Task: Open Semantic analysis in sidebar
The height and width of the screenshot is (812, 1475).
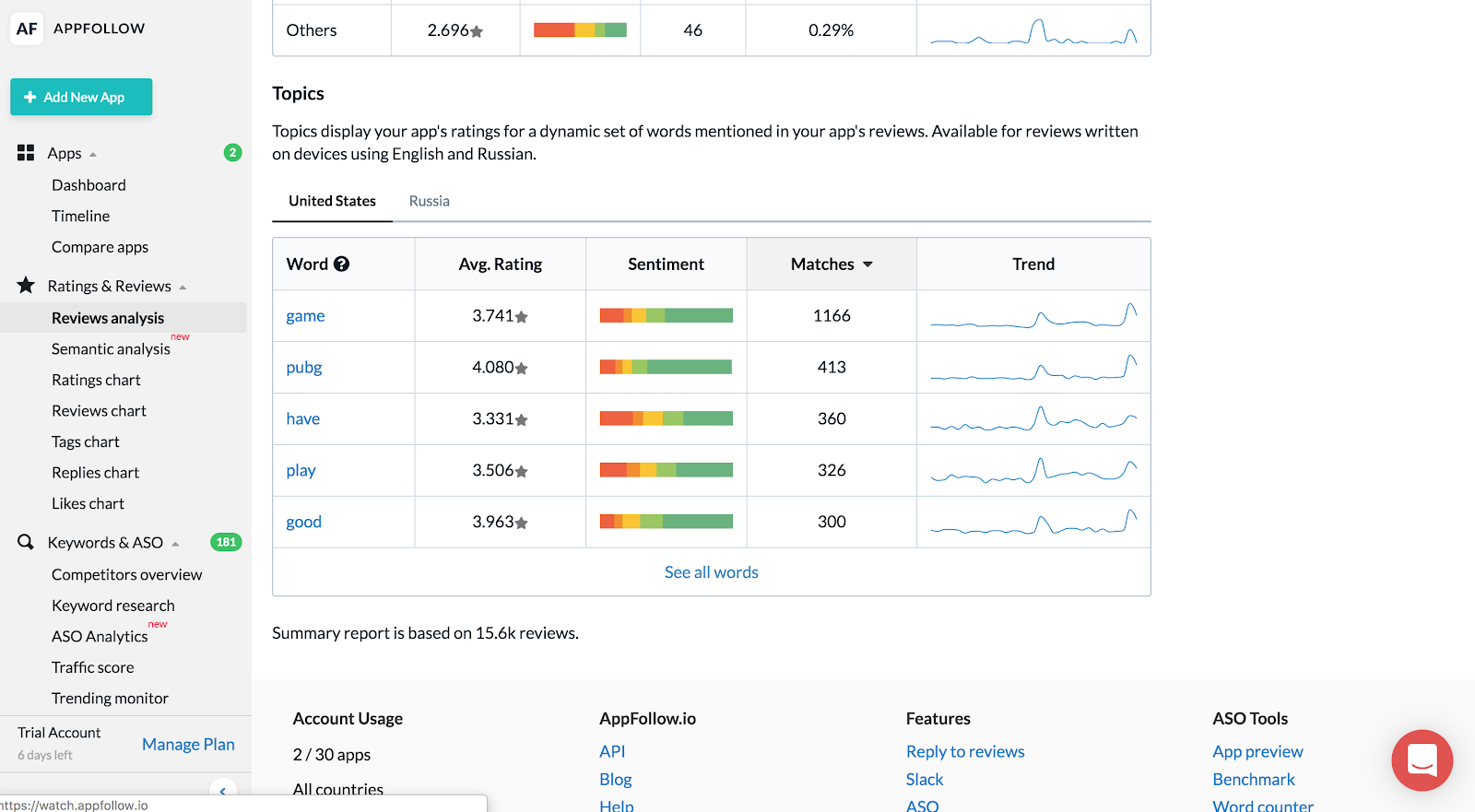Action: [111, 348]
